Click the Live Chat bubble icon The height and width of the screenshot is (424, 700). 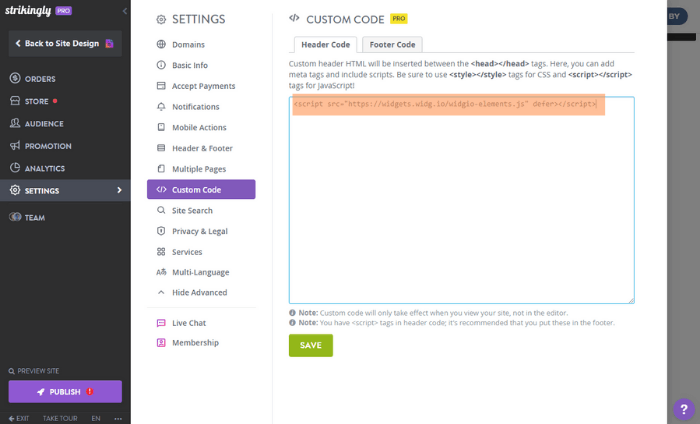[x=161, y=323]
